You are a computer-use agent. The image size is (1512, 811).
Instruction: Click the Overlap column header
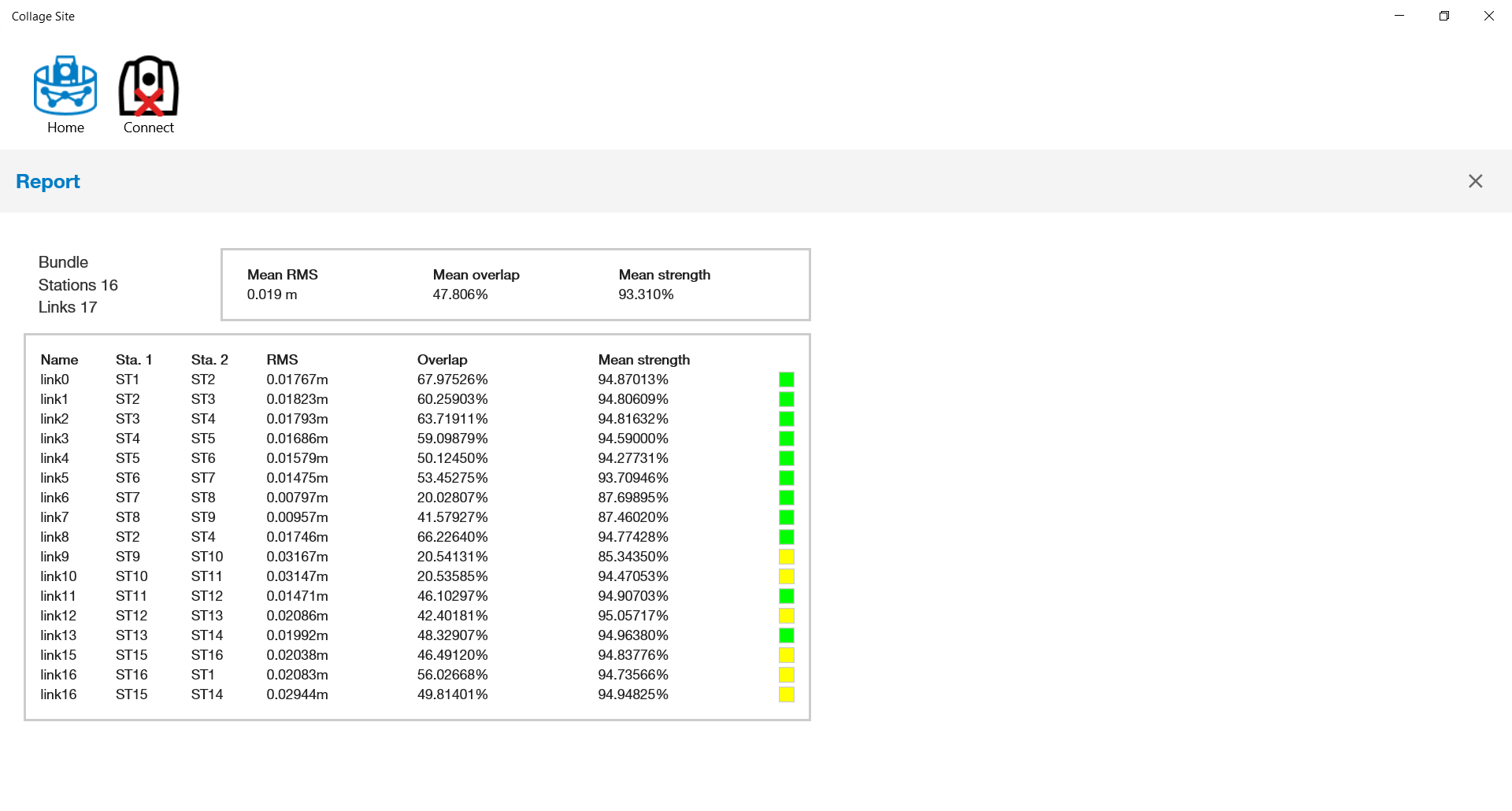coord(442,360)
